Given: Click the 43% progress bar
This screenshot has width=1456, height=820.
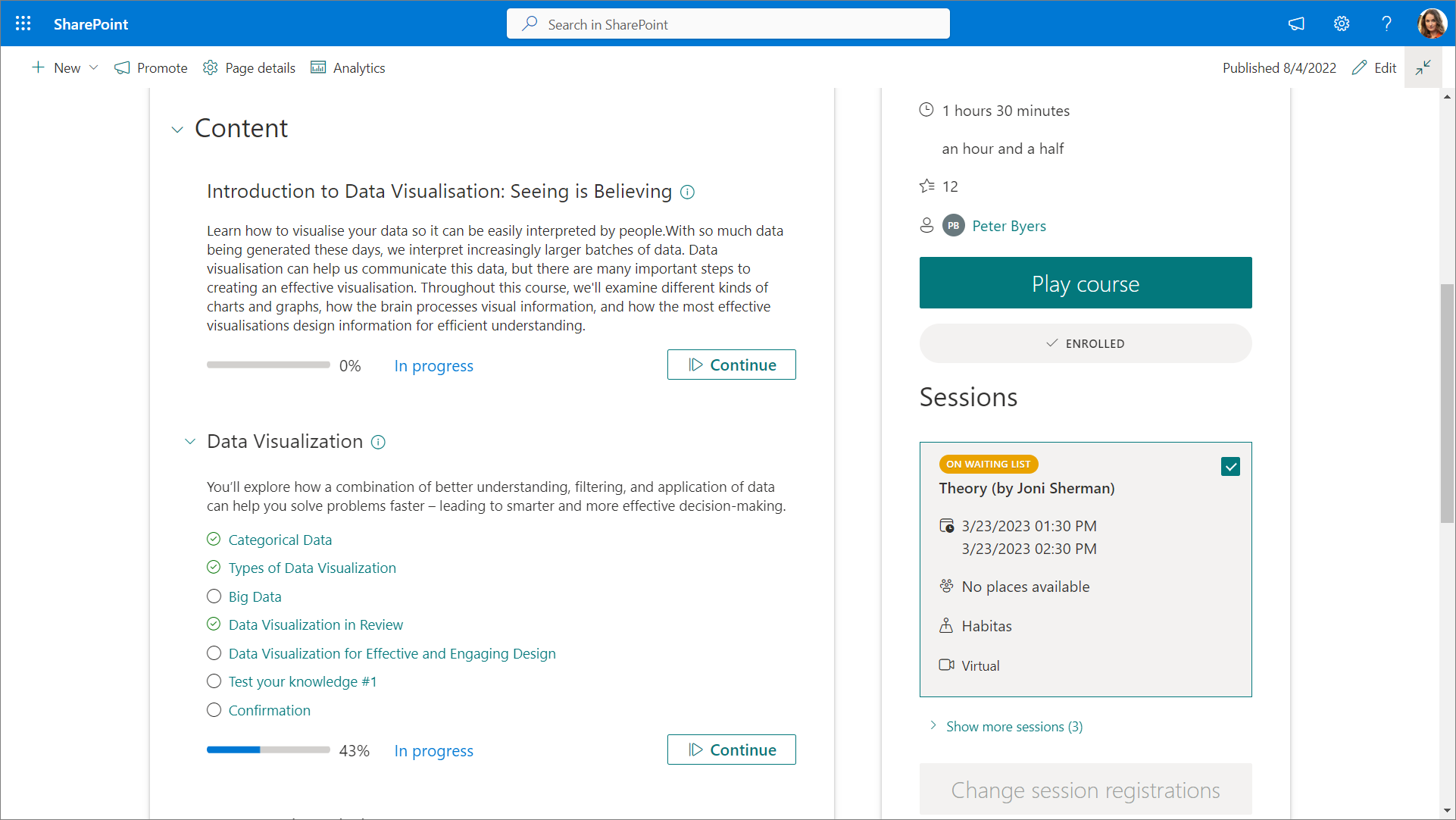Looking at the screenshot, I should [x=268, y=750].
